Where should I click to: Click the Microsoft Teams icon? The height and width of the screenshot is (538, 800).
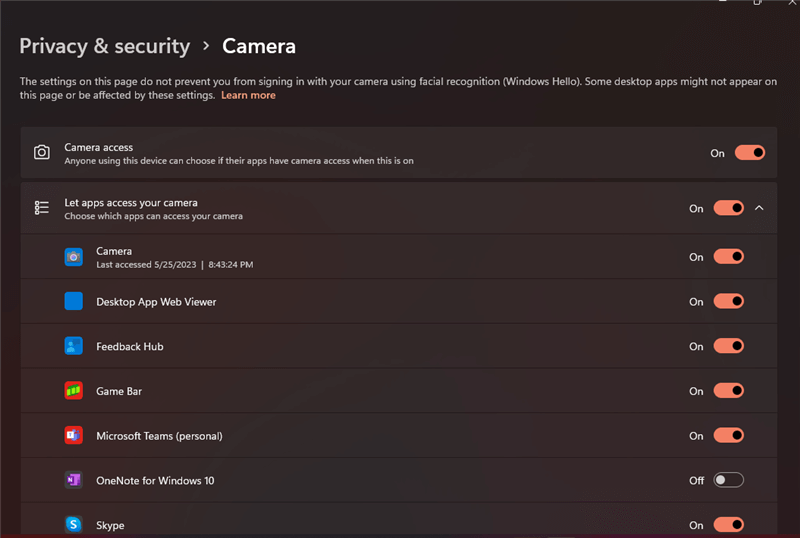point(74,436)
